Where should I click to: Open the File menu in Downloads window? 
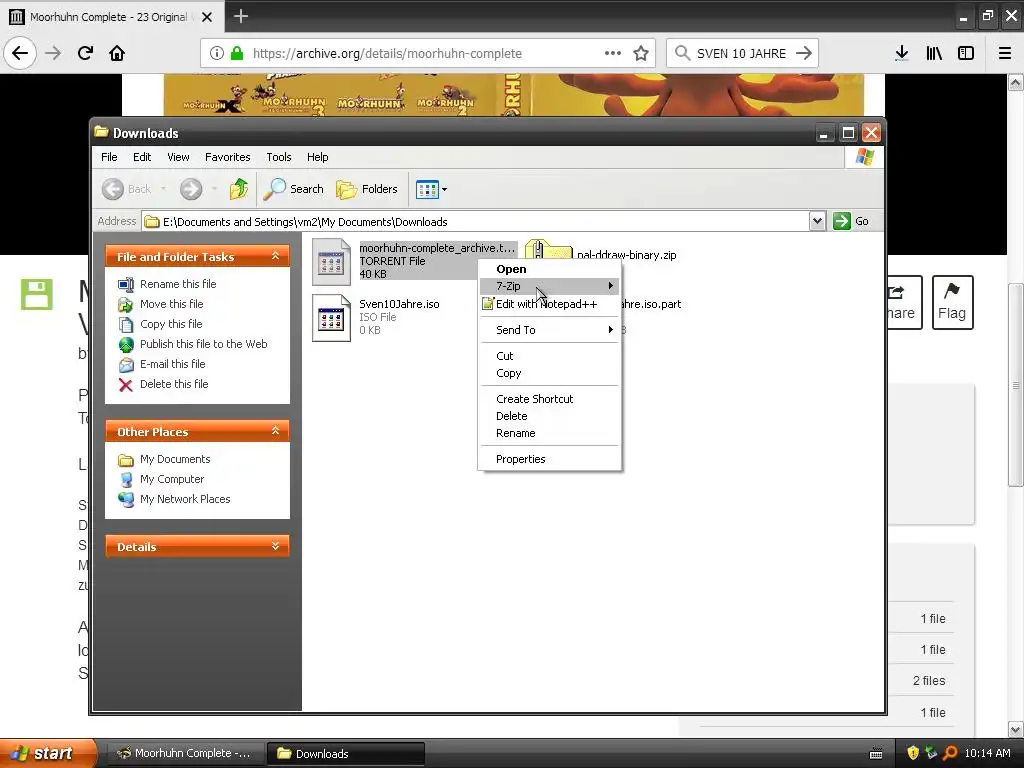click(109, 157)
